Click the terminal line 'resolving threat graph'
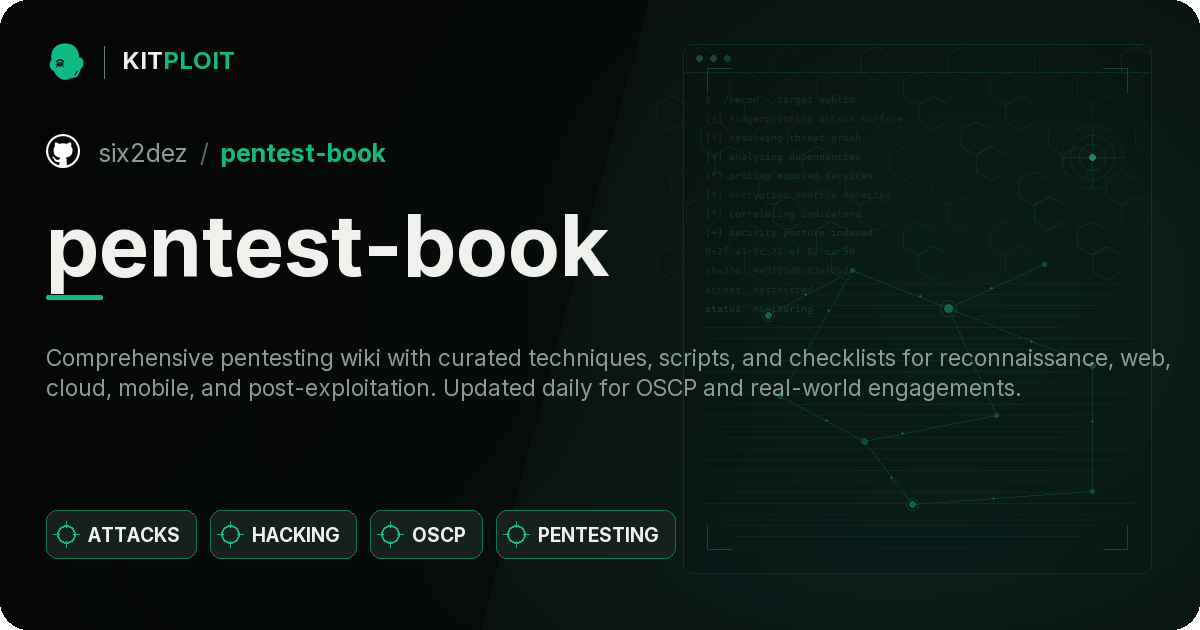 (x=783, y=138)
